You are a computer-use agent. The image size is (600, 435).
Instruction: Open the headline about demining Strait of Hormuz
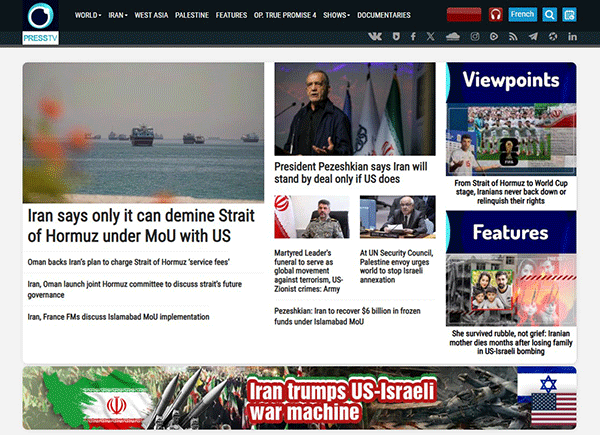click(x=141, y=226)
